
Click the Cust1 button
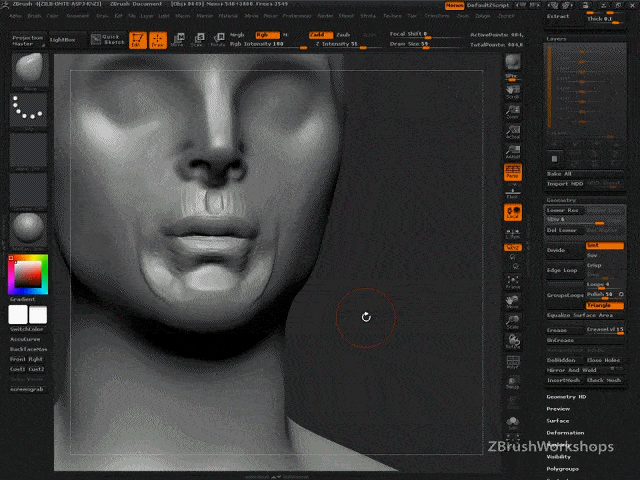point(18,369)
